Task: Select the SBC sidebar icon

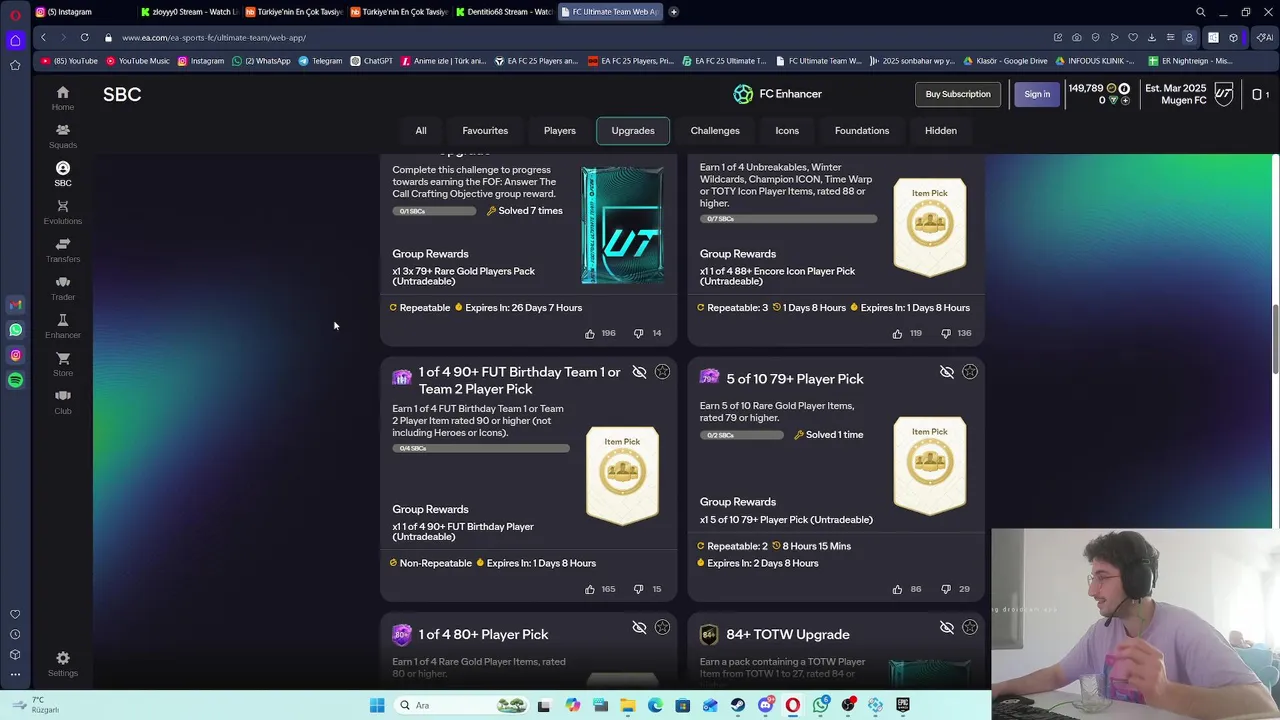Action: 63,174
